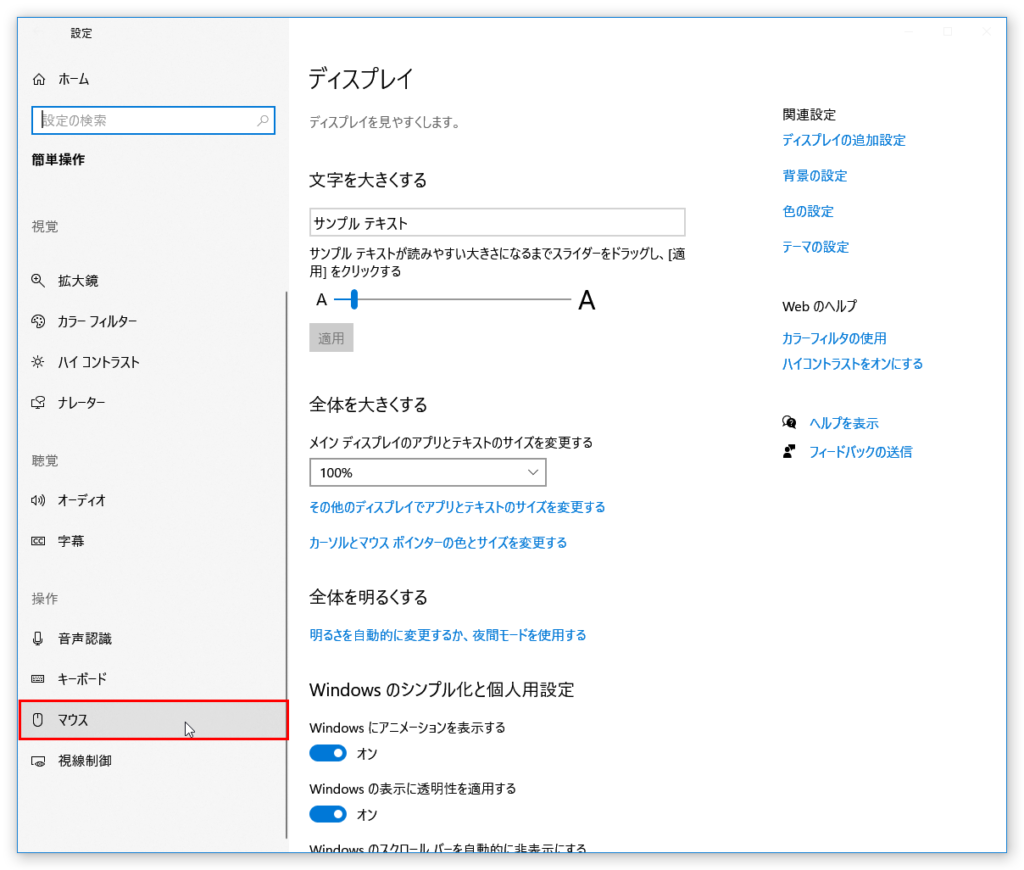Open ディスプレイの追加設定 link
The height and width of the screenshot is (870, 1024).
[x=844, y=140]
